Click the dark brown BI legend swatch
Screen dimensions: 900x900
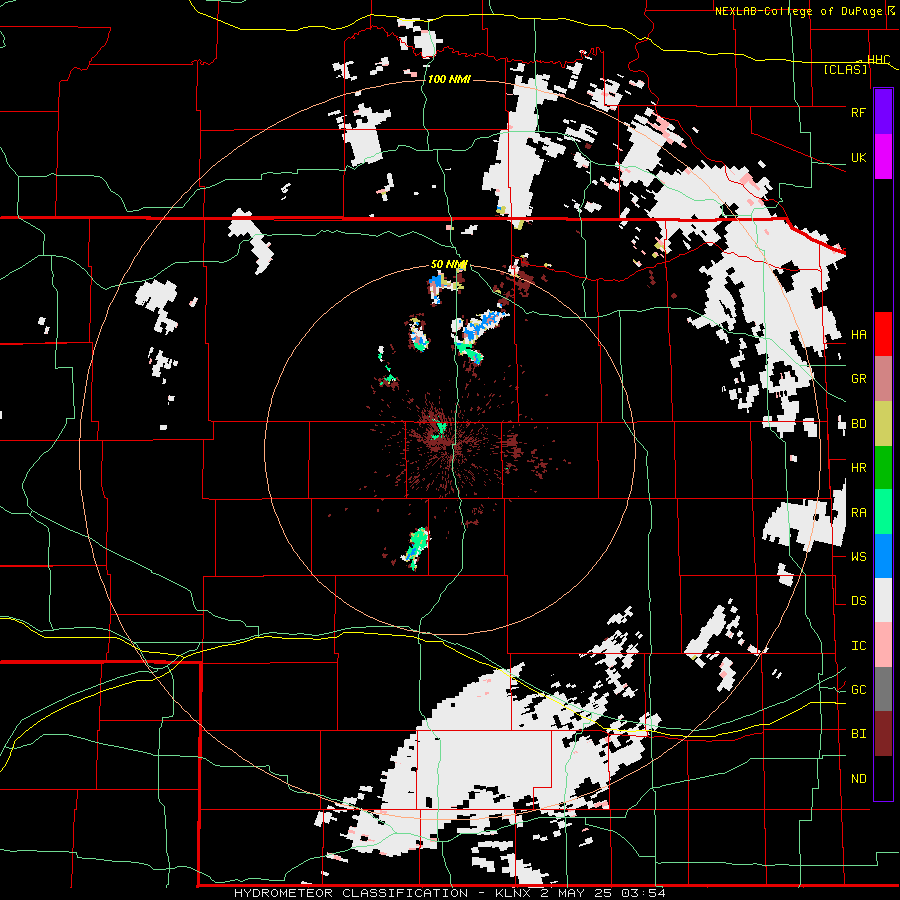click(x=883, y=734)
